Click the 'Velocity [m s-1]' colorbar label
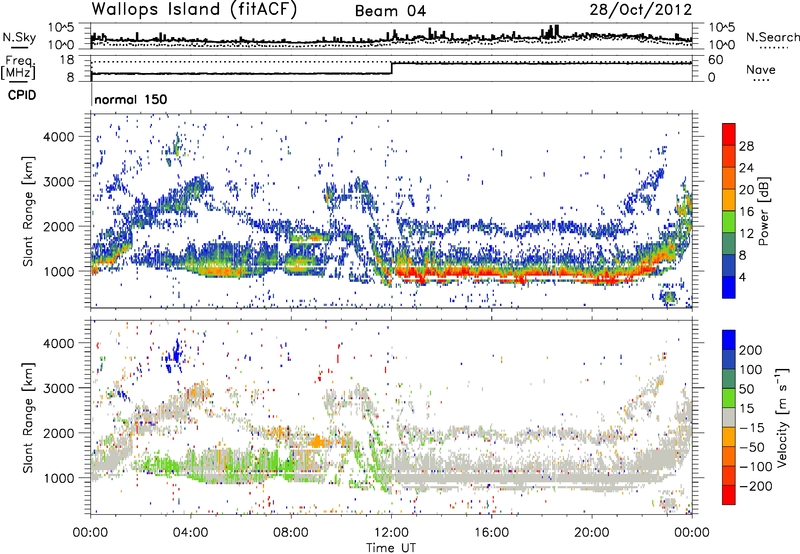This screenshot has height=554, width=800. (782, 417)
